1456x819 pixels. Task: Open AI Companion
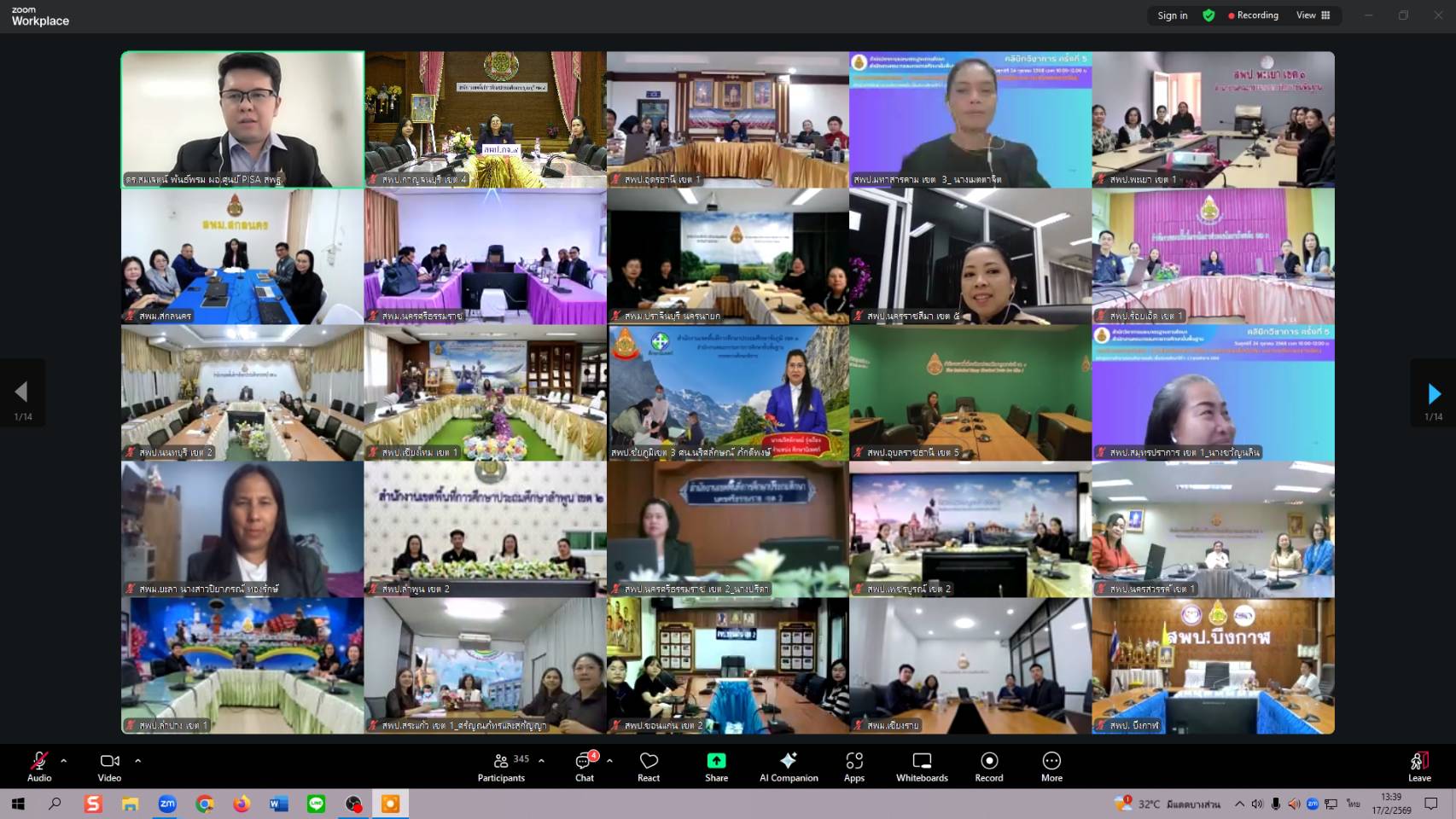(x=789, y=766)
